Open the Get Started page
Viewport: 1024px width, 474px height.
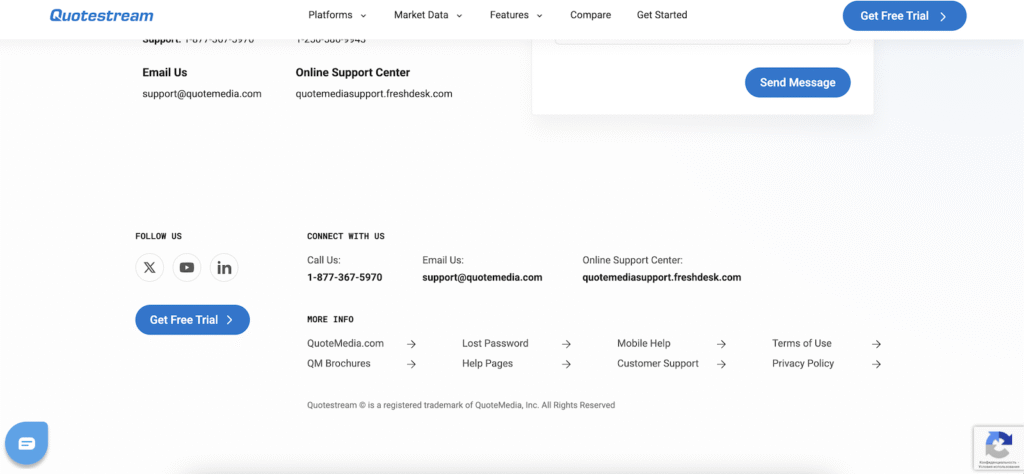662,15
